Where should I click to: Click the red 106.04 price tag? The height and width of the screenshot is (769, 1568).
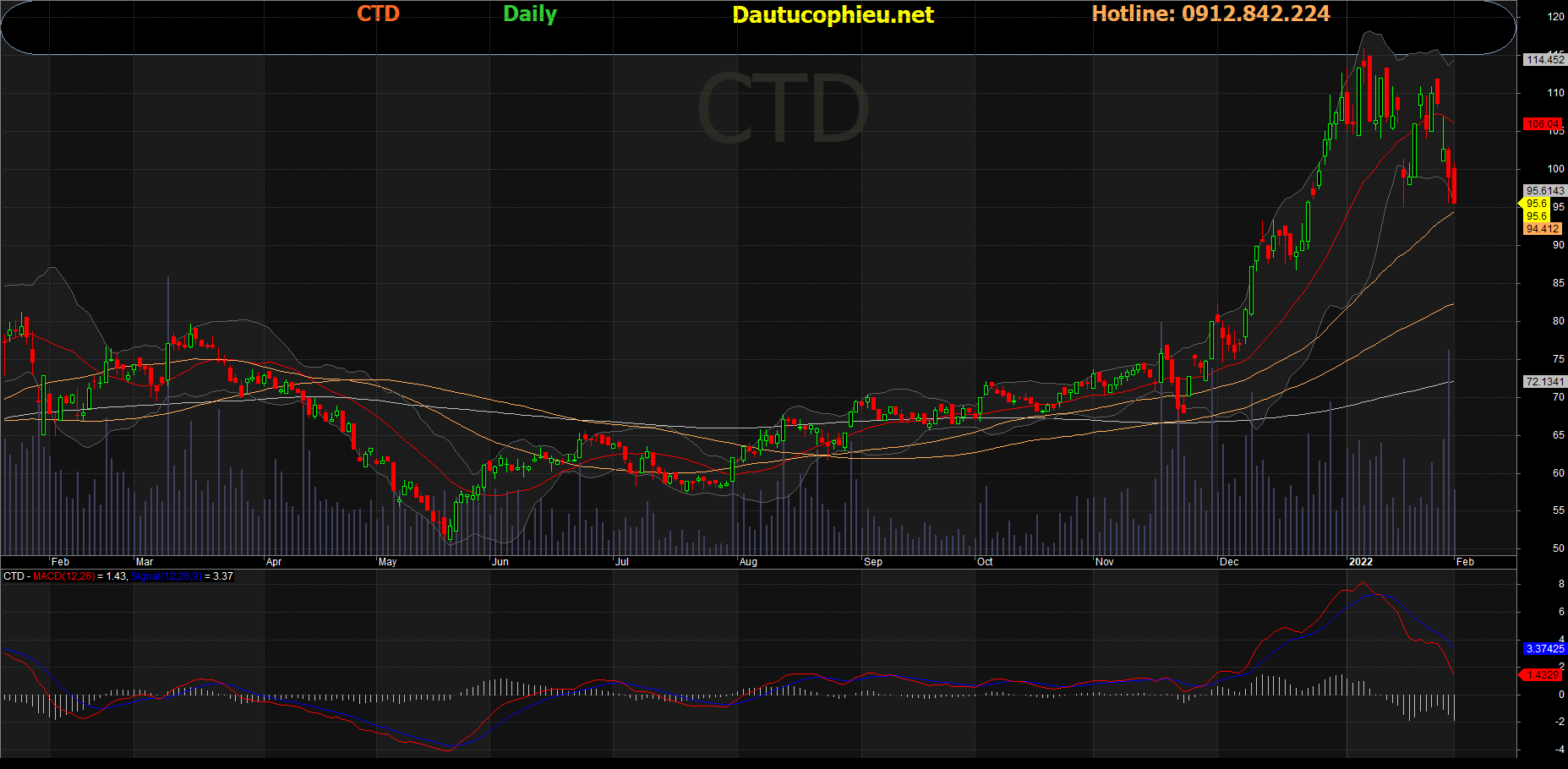1543,124
